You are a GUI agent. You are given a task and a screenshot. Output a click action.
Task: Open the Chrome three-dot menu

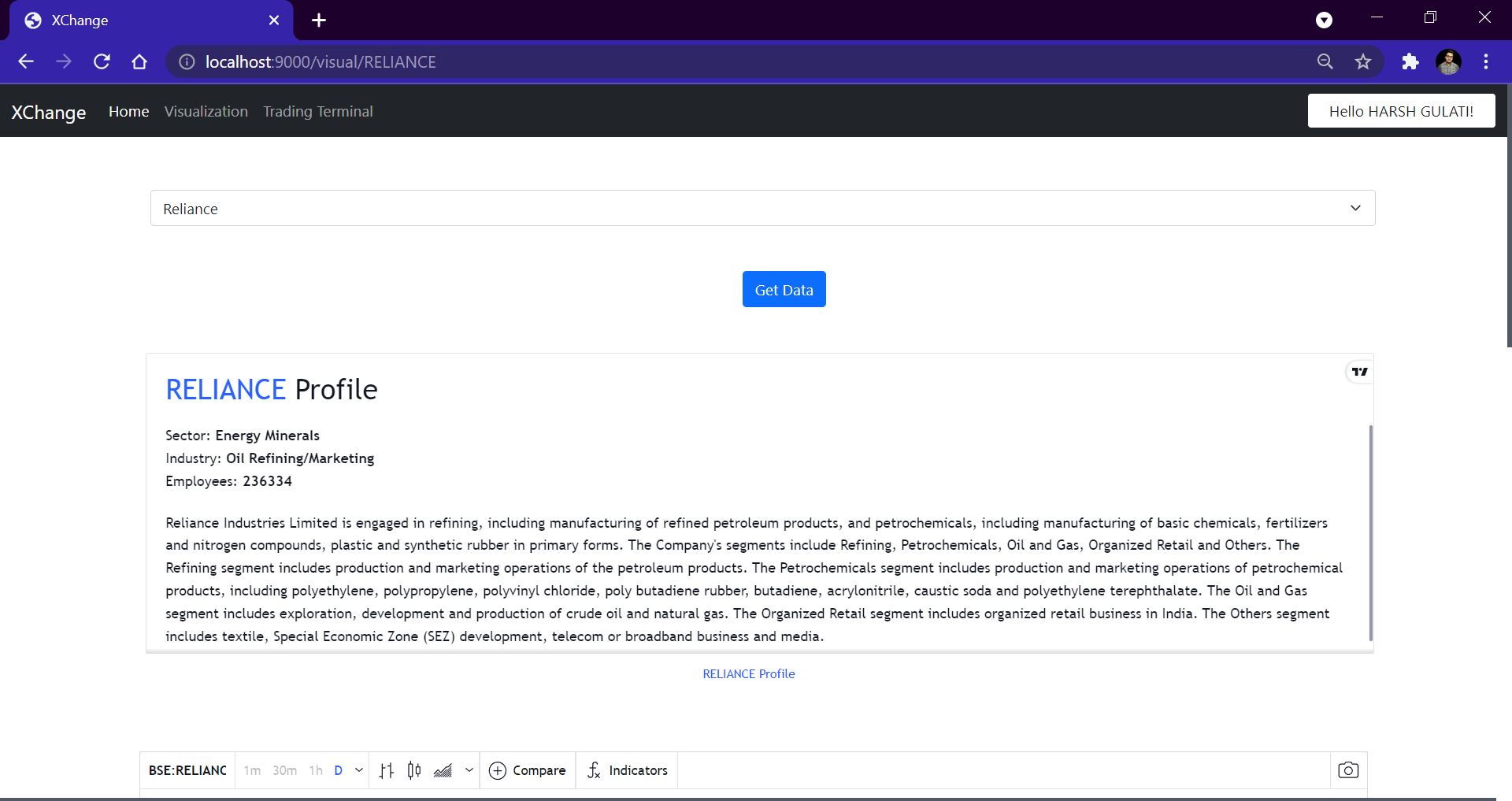tap(1486, 61)
